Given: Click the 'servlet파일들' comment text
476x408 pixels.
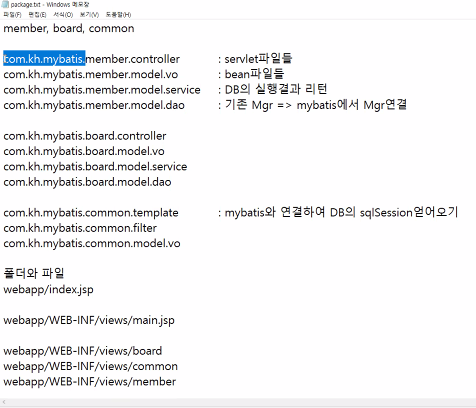Looking at the screenshot, I should [258, 59].
